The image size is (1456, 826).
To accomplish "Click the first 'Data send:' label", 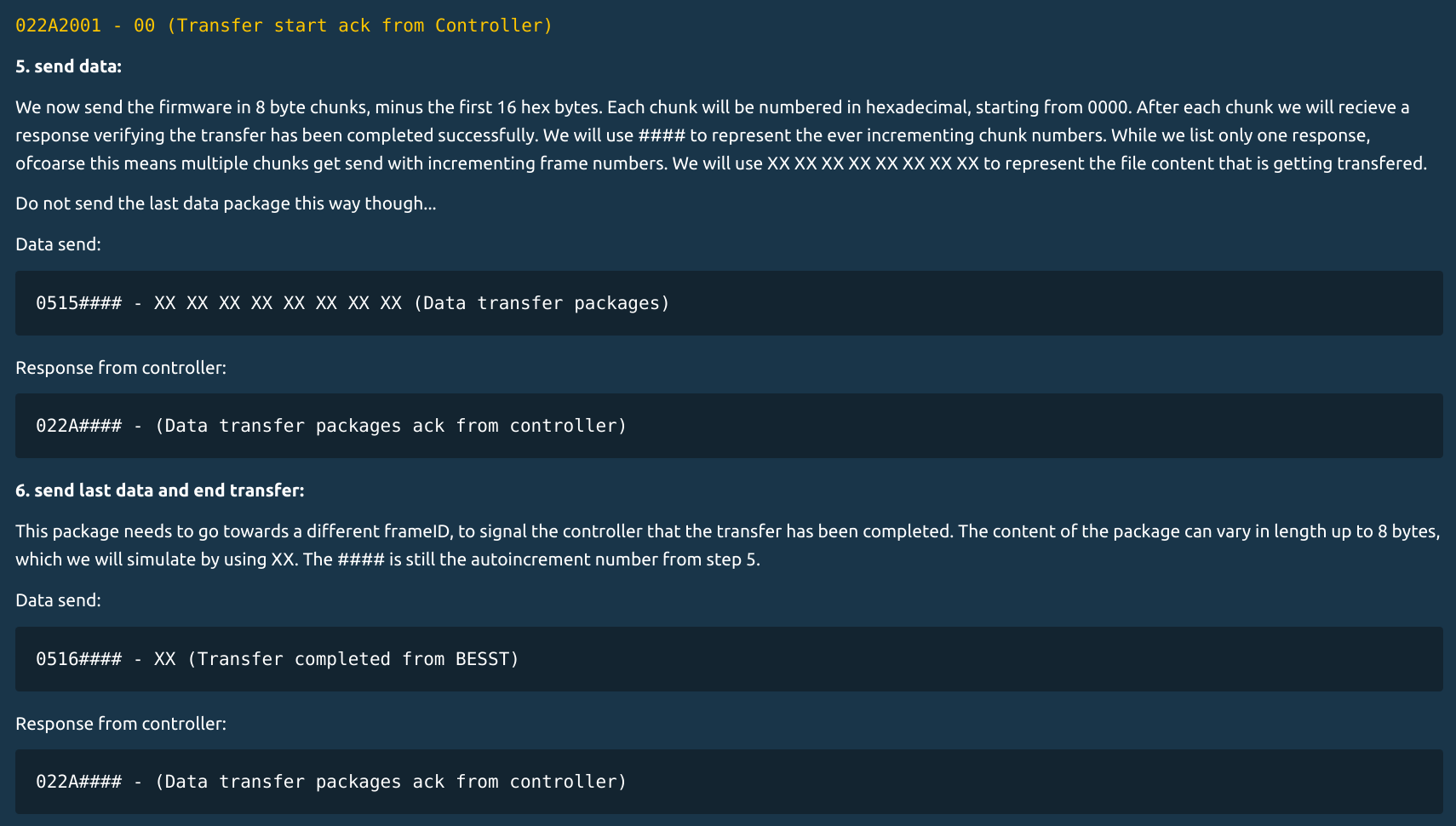I will point(58,244).
